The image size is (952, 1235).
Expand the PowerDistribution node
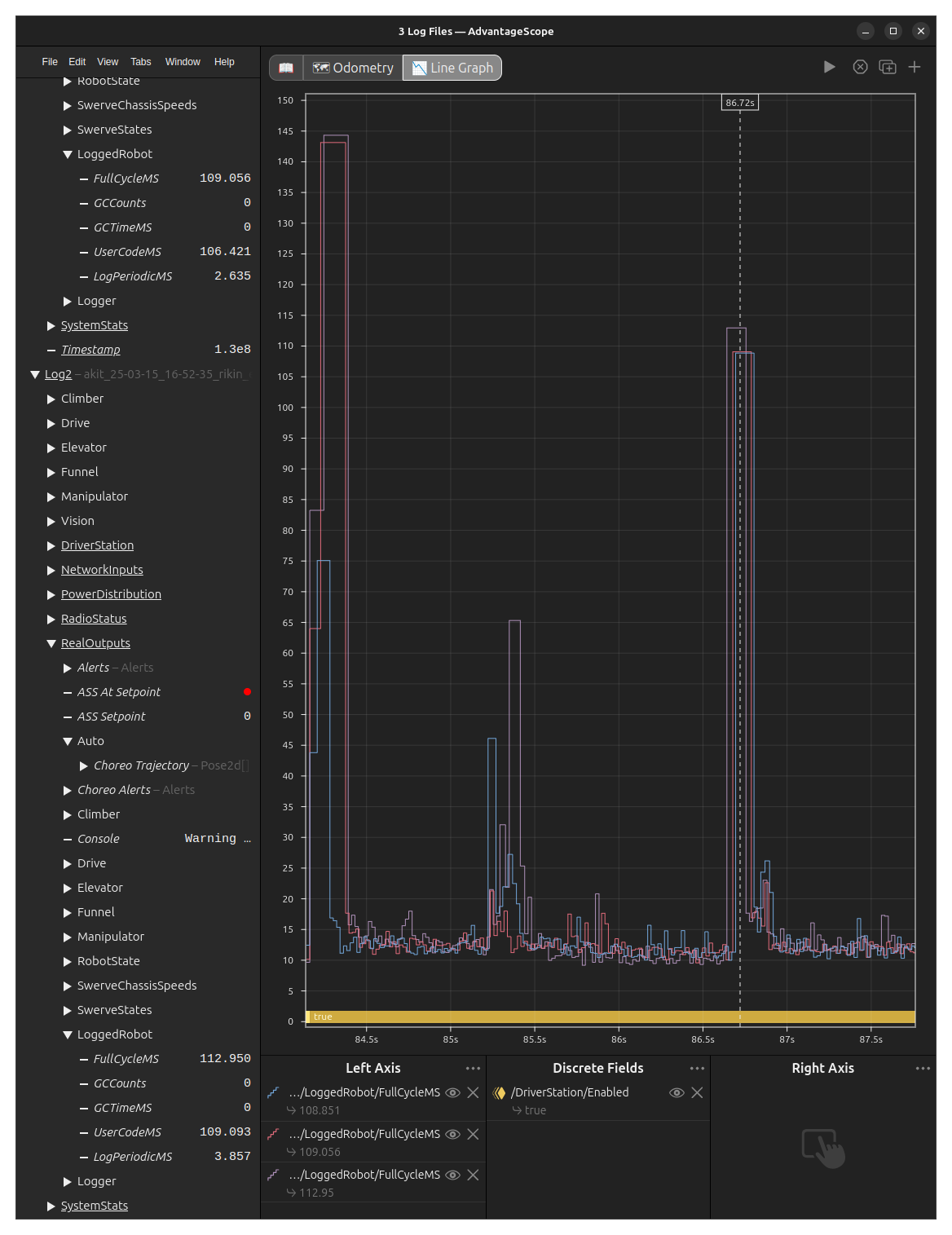coord(51,594)
